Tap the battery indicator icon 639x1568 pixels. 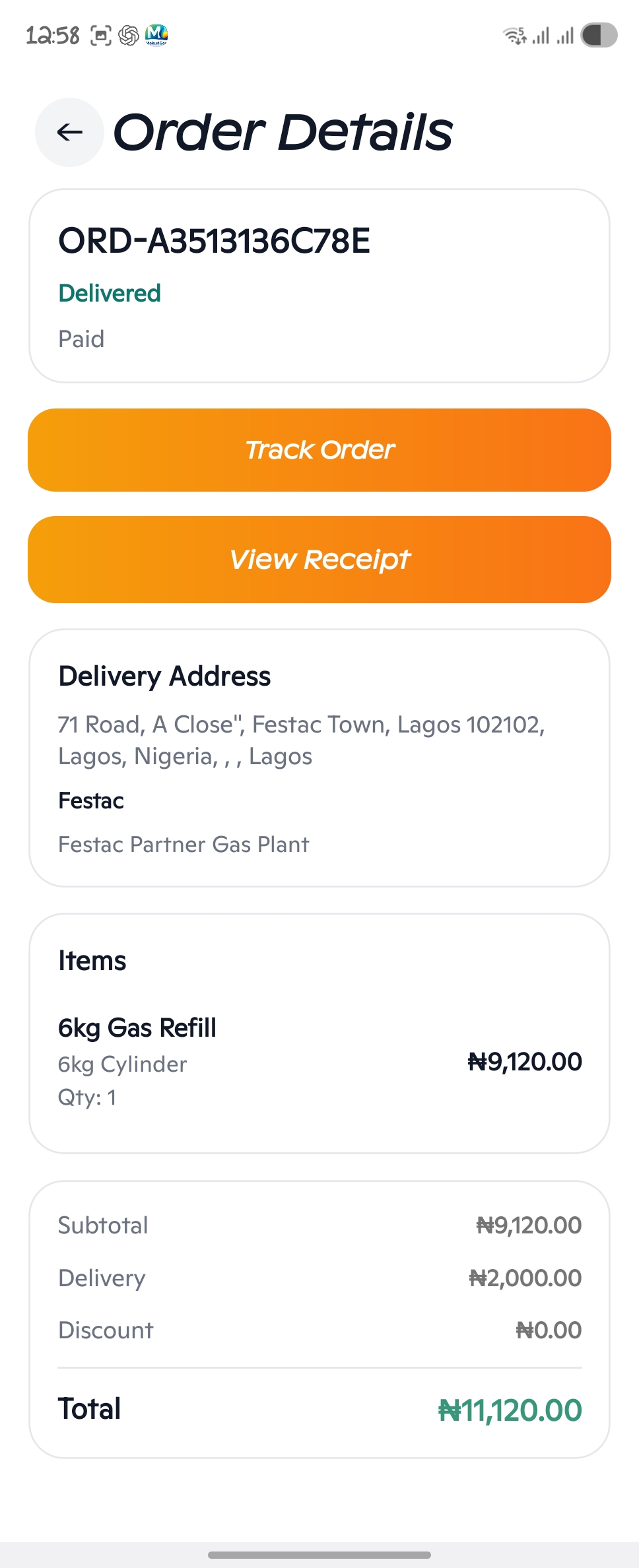[599, 35]
